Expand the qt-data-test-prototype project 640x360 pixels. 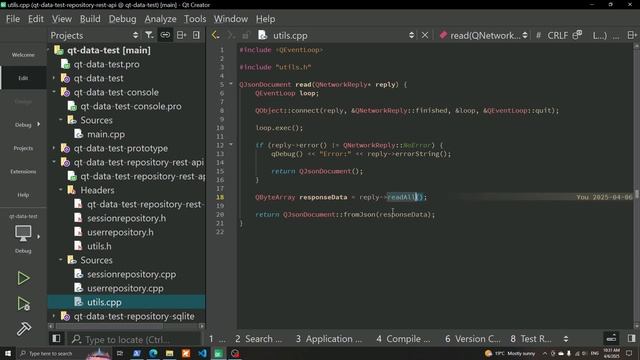point(54,148)
